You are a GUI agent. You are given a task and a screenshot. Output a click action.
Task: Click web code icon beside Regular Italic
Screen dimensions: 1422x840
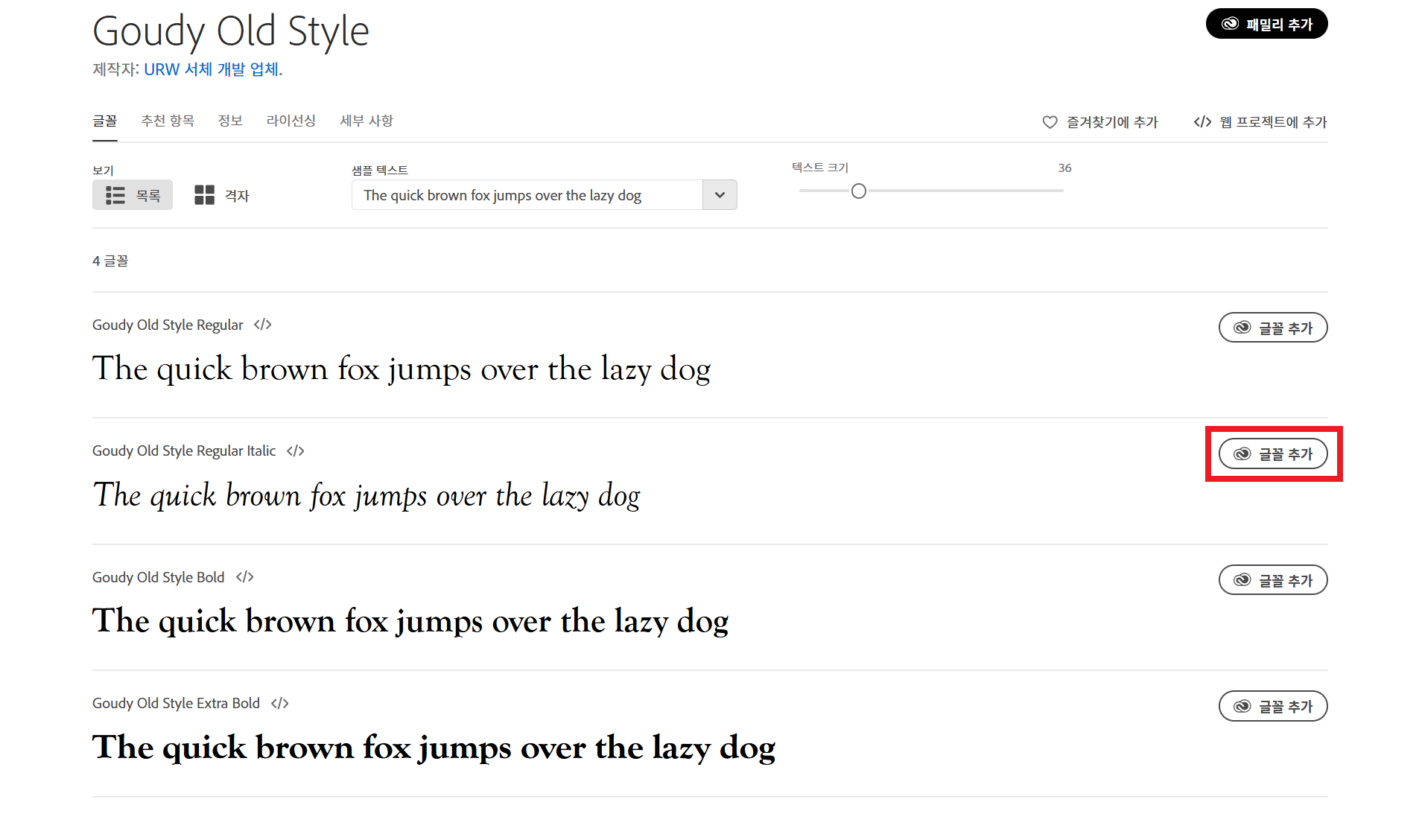click(x=296, y=451)
